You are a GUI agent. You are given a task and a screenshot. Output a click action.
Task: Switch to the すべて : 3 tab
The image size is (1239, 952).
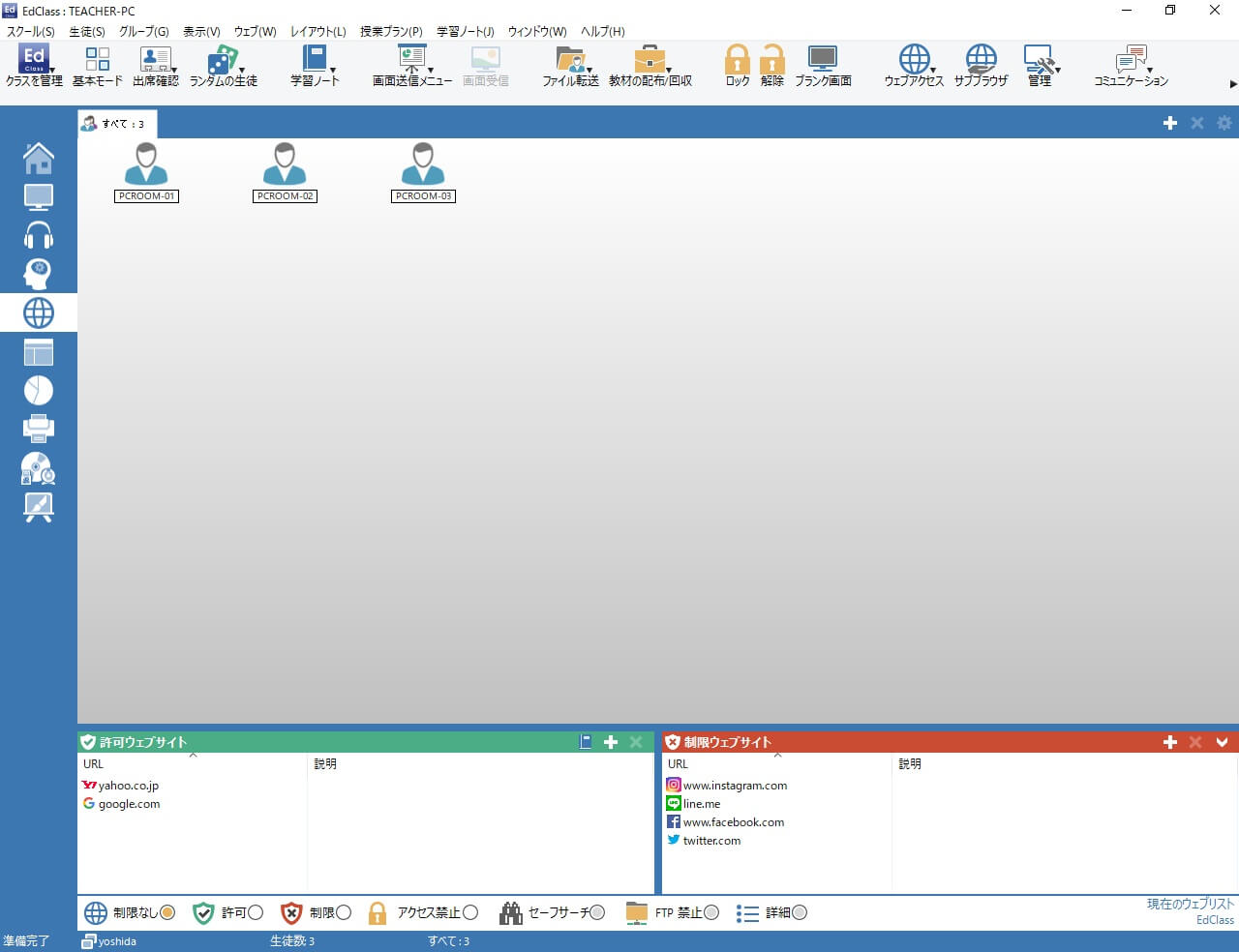pos(117,124)
